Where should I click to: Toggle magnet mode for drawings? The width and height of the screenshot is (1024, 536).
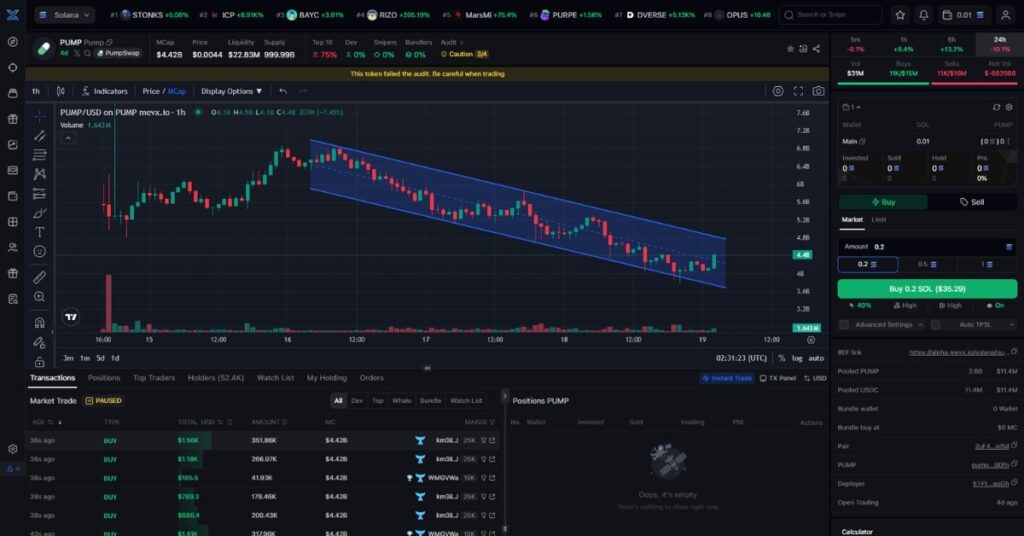click(40, 323)
